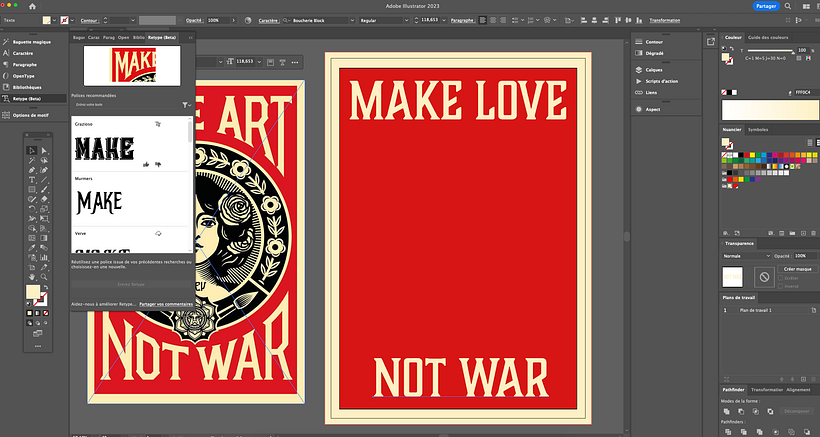
Task: Select the Type tool in toolbox
Action: [32, 179]
